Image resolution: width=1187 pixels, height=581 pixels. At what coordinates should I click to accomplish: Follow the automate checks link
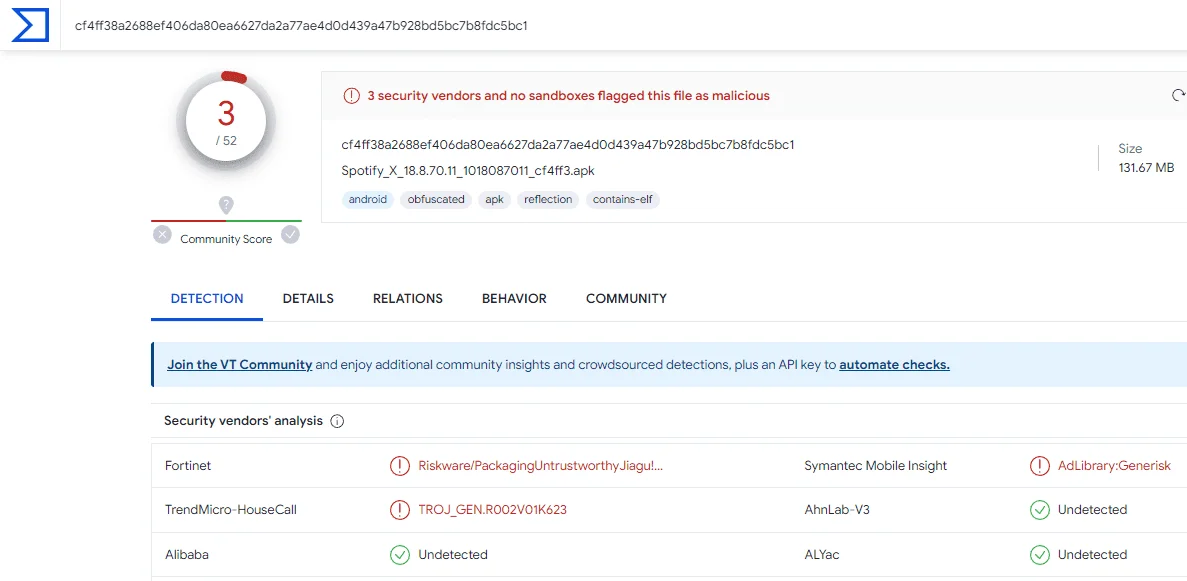click(894, 364)
